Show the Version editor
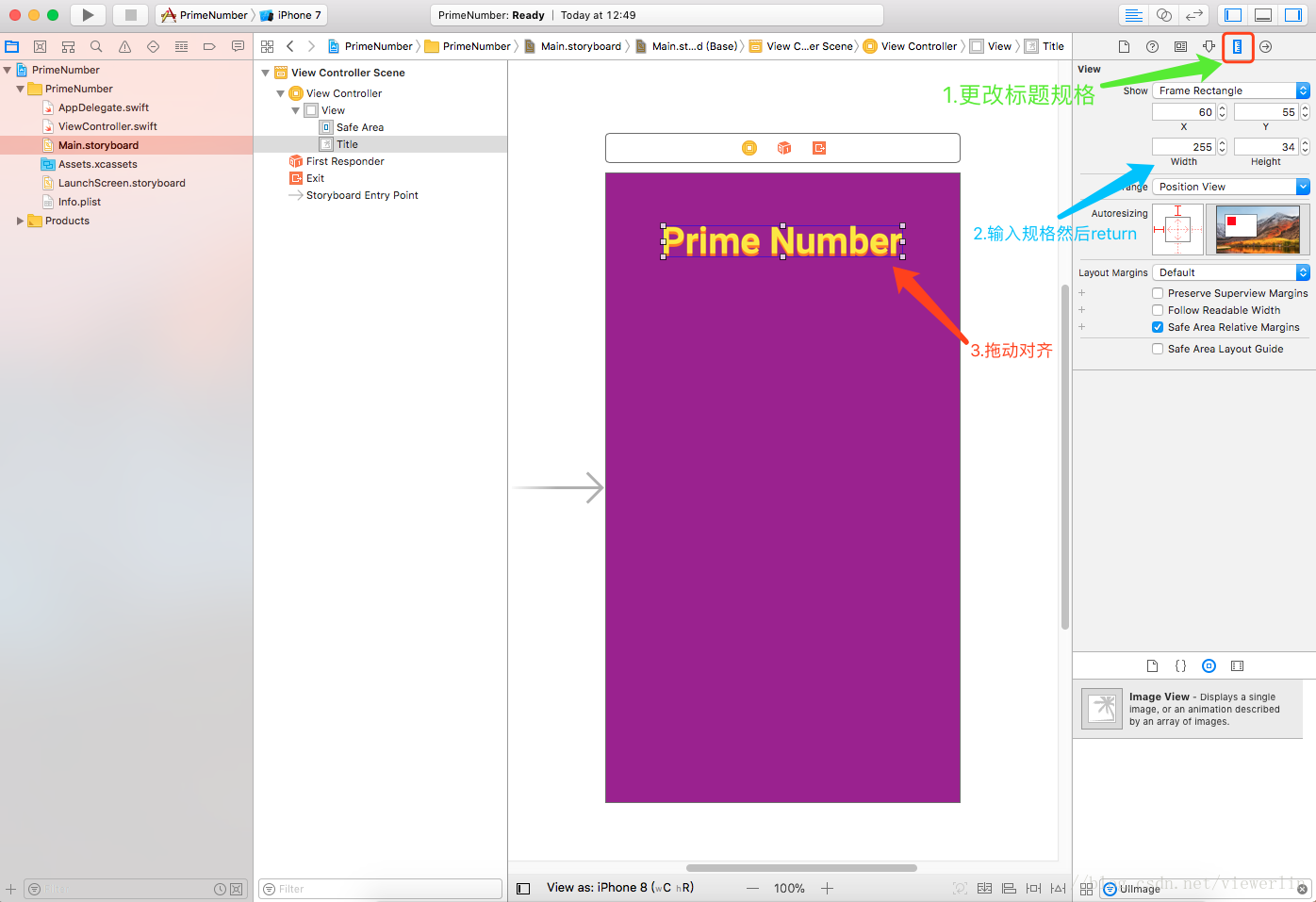The height and width of the screenshot is (902, 1316). pyautogui.click(x=1194, y=15)
